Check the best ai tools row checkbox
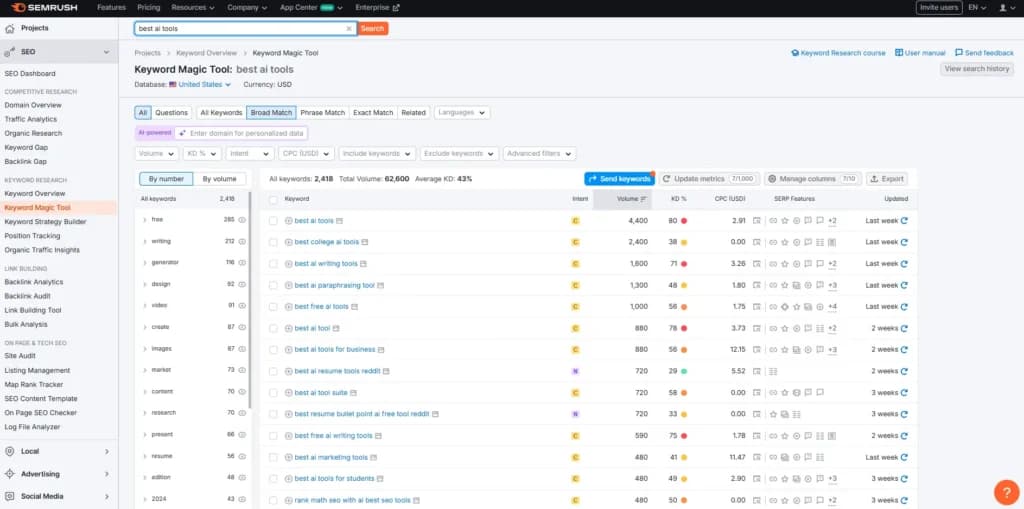This screenshot has width=1024, height=509. [x=273, y=221]
